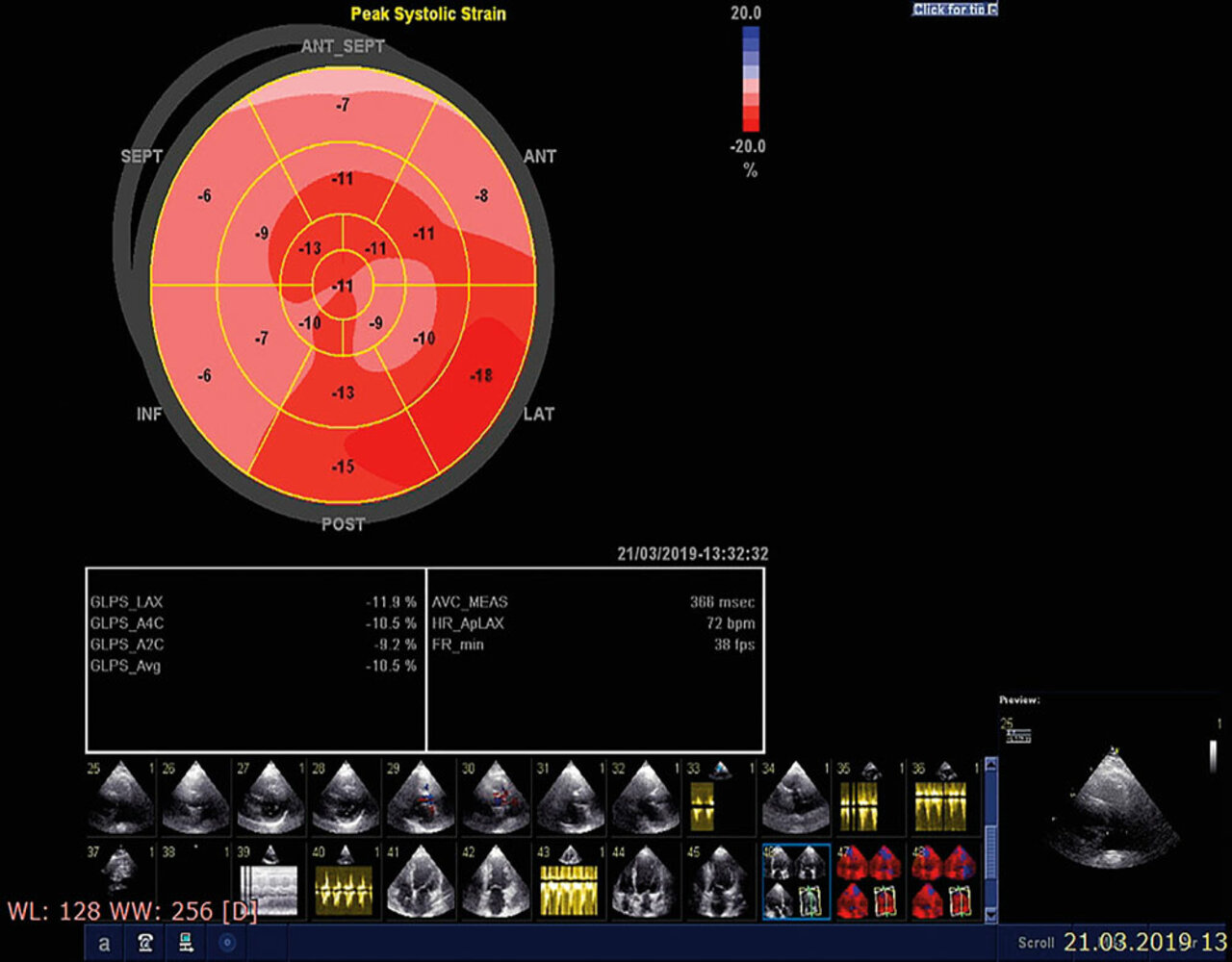Click the 'Click for tip' link

[x=954, y=10]
